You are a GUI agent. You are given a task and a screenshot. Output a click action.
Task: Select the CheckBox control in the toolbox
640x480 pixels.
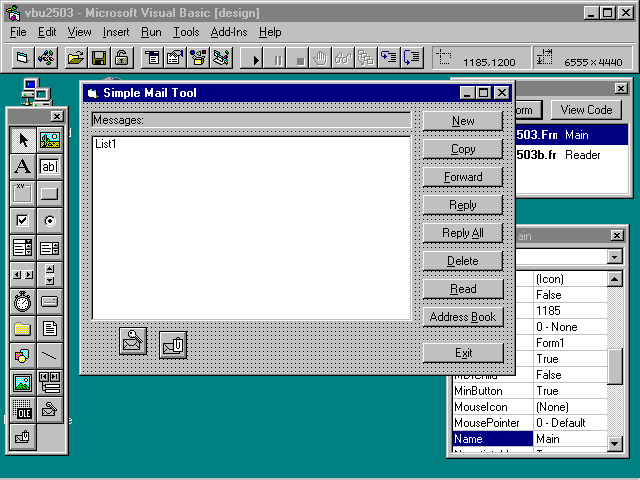click(22, 220)
